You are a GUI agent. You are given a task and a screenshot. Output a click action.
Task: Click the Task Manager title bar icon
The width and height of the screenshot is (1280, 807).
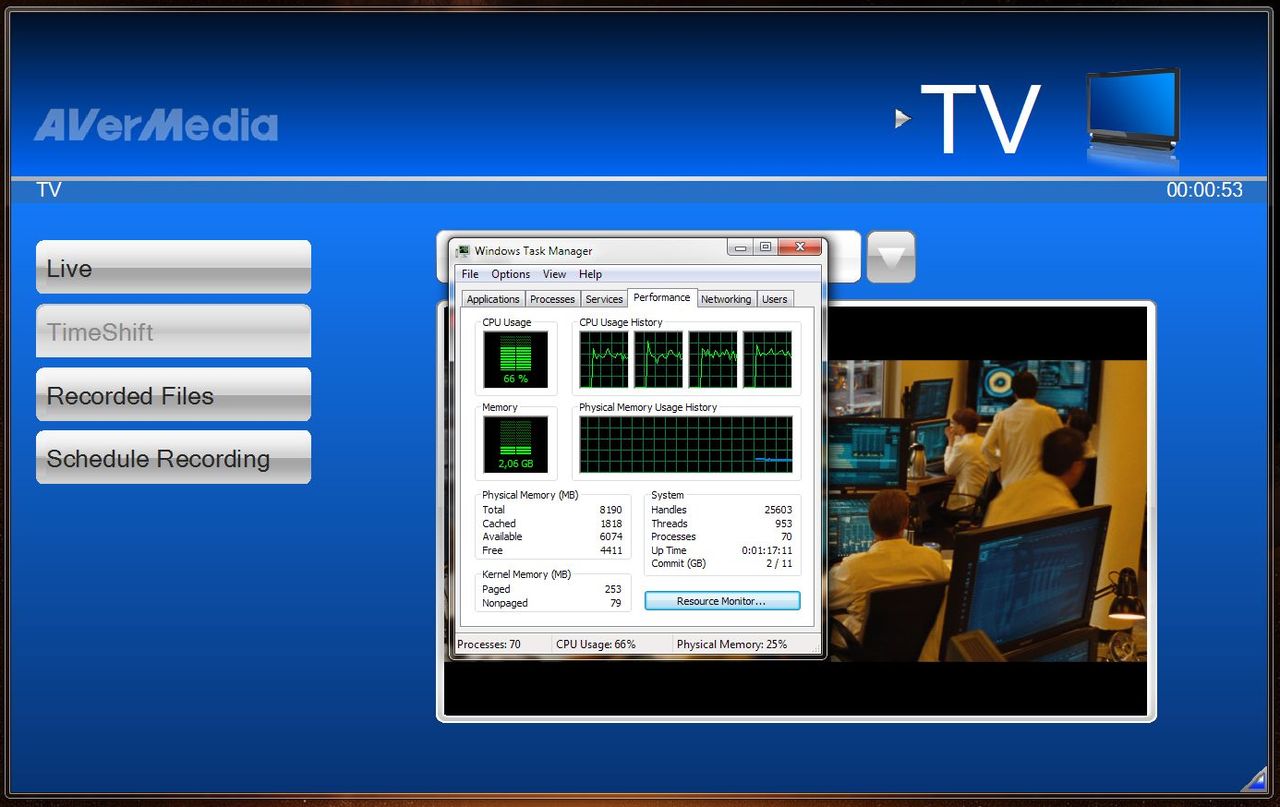463,251
